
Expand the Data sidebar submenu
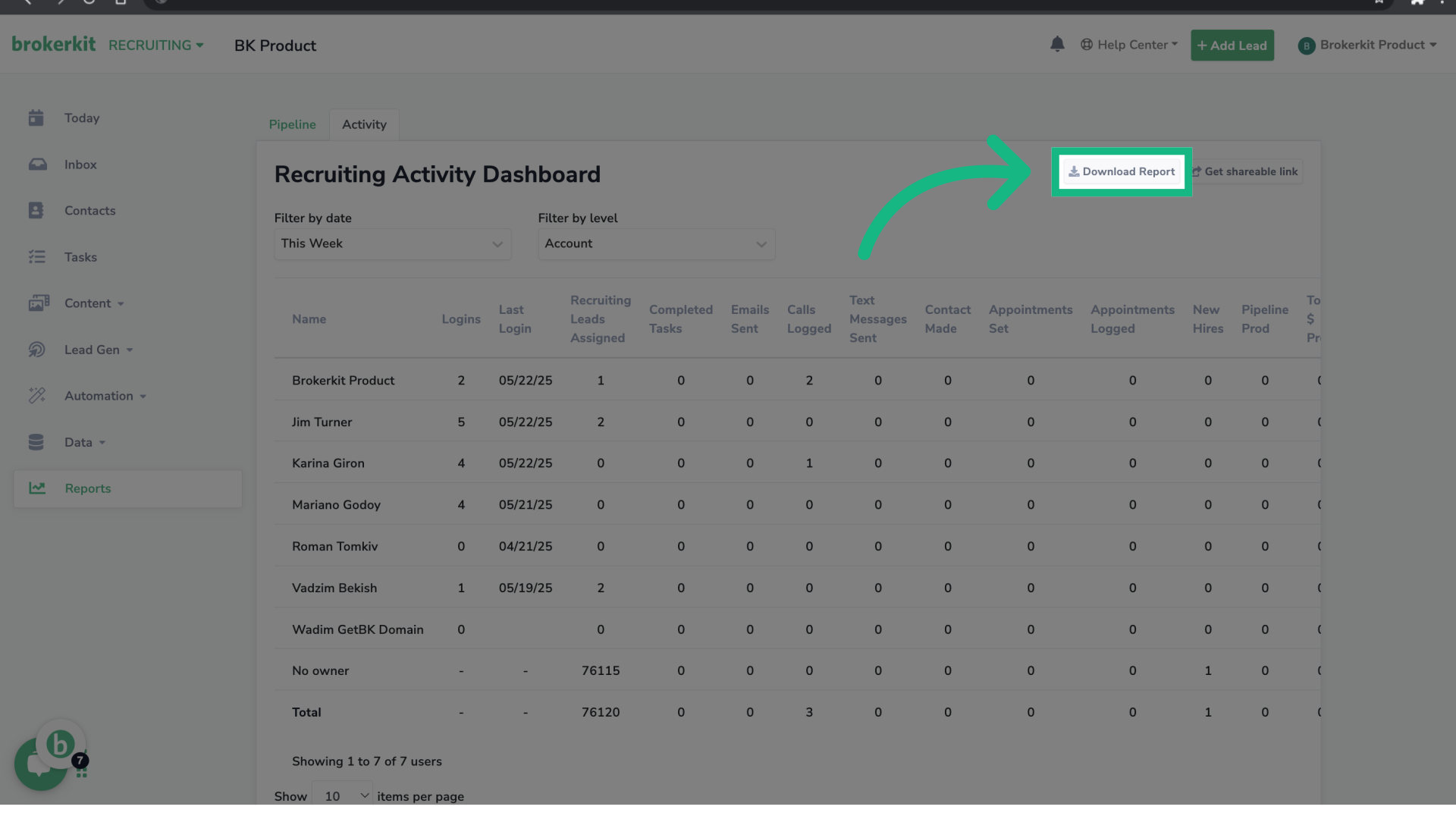(85, 442)
